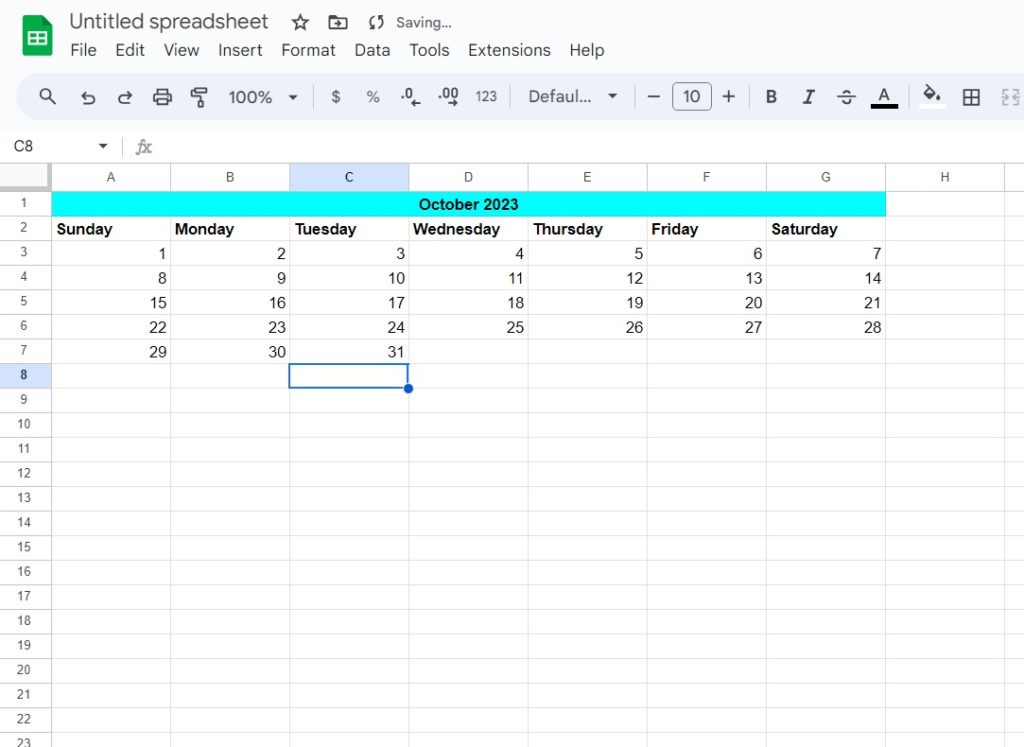Open the Extensions menu
Image resolution: width=1024 pixels, height=747 pixels.
509,50
